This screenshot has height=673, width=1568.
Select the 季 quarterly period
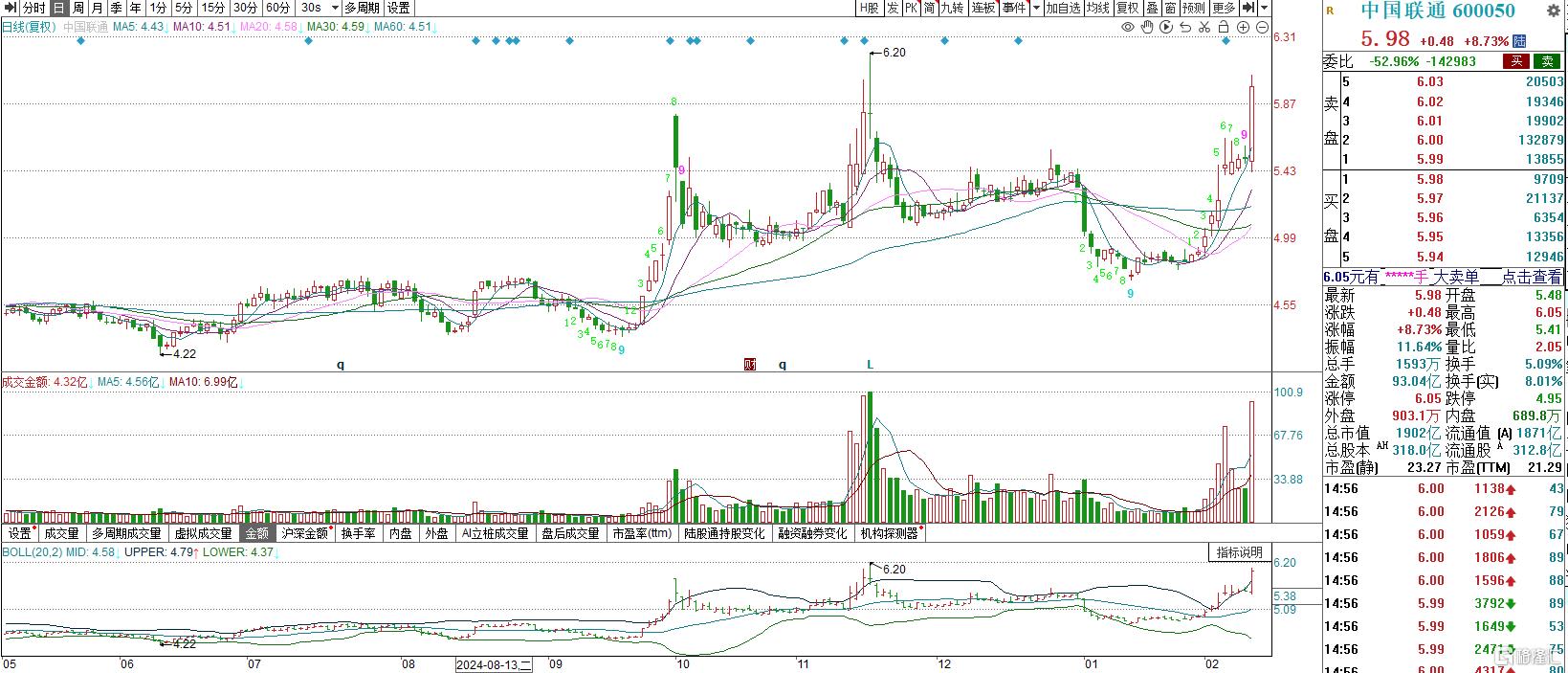click(116, 8)
